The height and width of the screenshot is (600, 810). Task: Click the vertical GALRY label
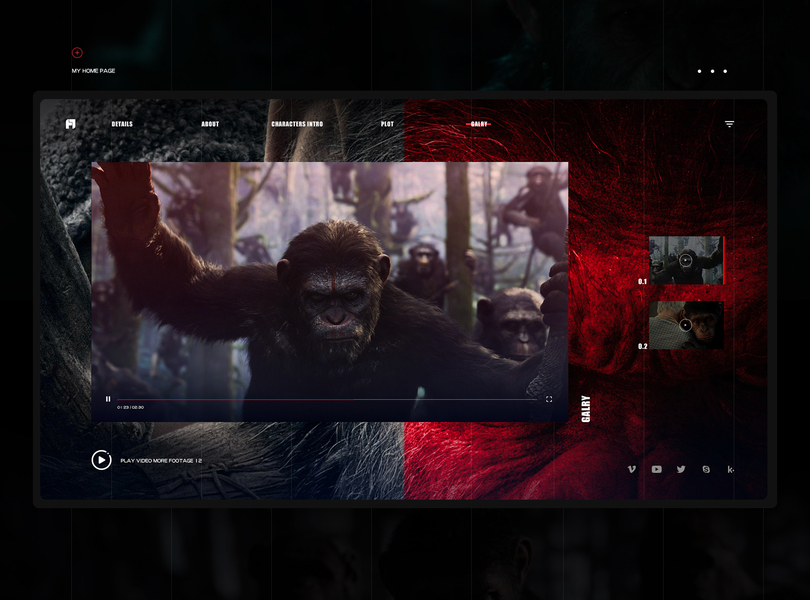pyautogui.click(x=586, y=409)
